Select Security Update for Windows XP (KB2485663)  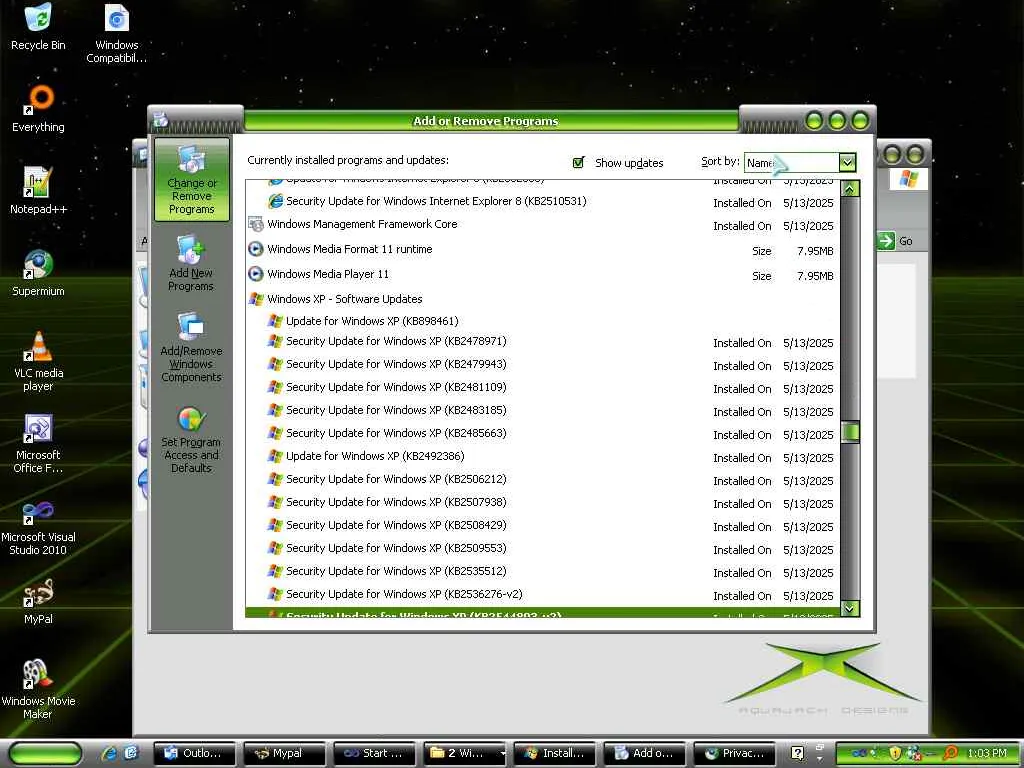coord(396,433)
